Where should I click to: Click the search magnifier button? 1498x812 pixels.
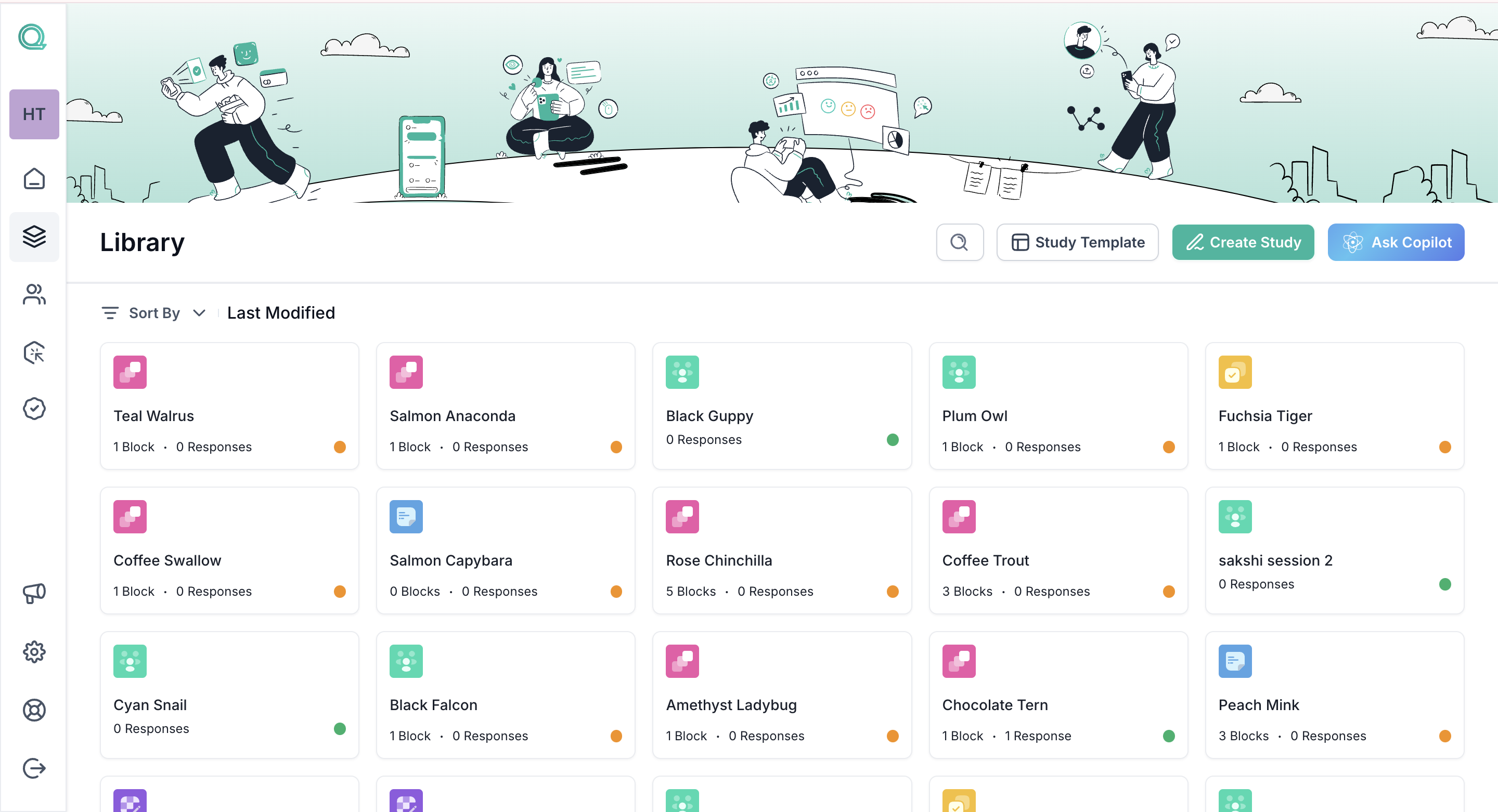pos(960,242)
